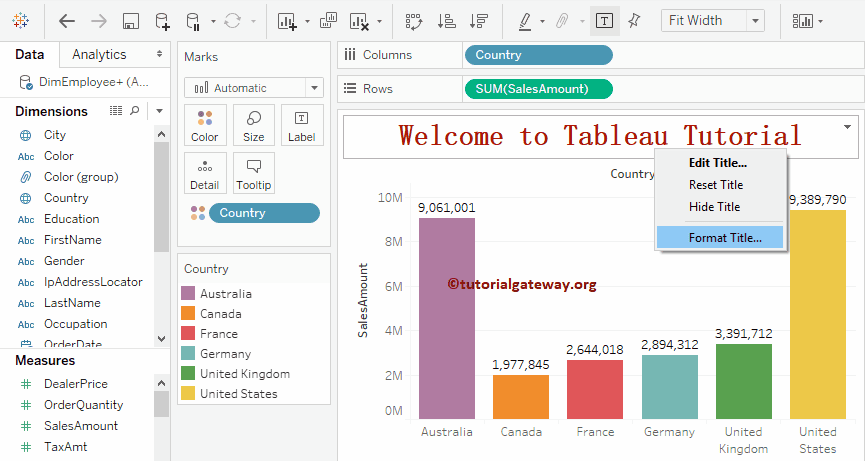Toggle the Show mark labels toolbar button
Screen dimensions: 865x461
click(604, 21)
